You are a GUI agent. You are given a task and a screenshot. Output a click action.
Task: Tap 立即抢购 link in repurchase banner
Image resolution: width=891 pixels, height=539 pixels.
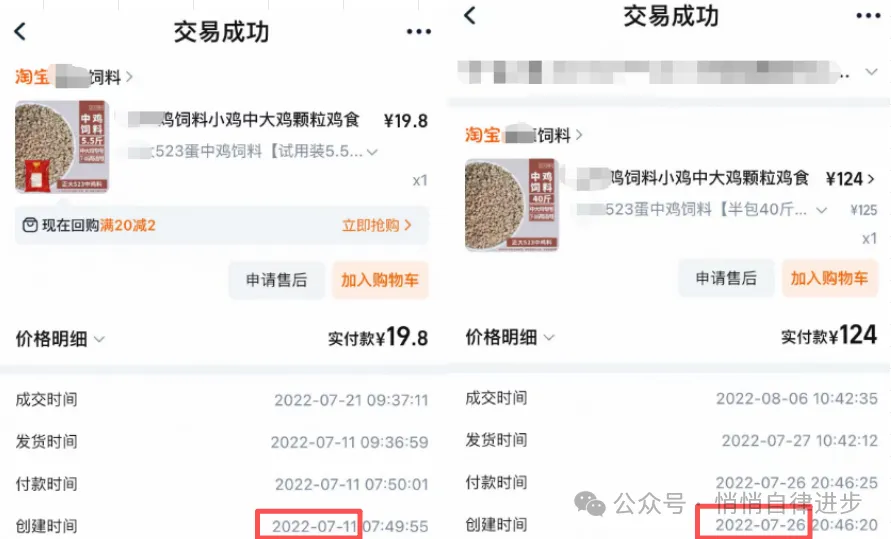pos(377,225)
